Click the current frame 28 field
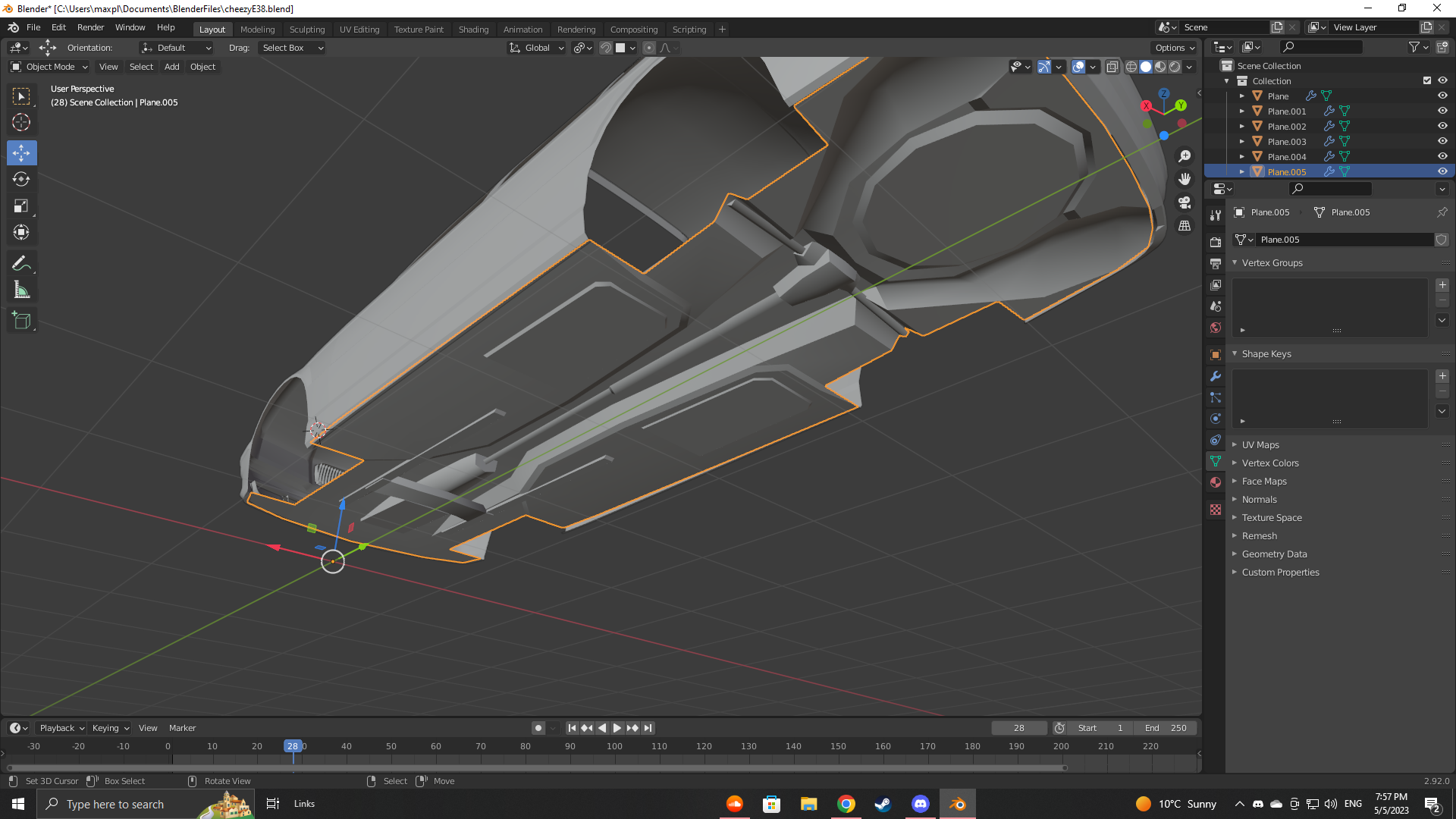Screen dimensions: 1456x819 1018,728
